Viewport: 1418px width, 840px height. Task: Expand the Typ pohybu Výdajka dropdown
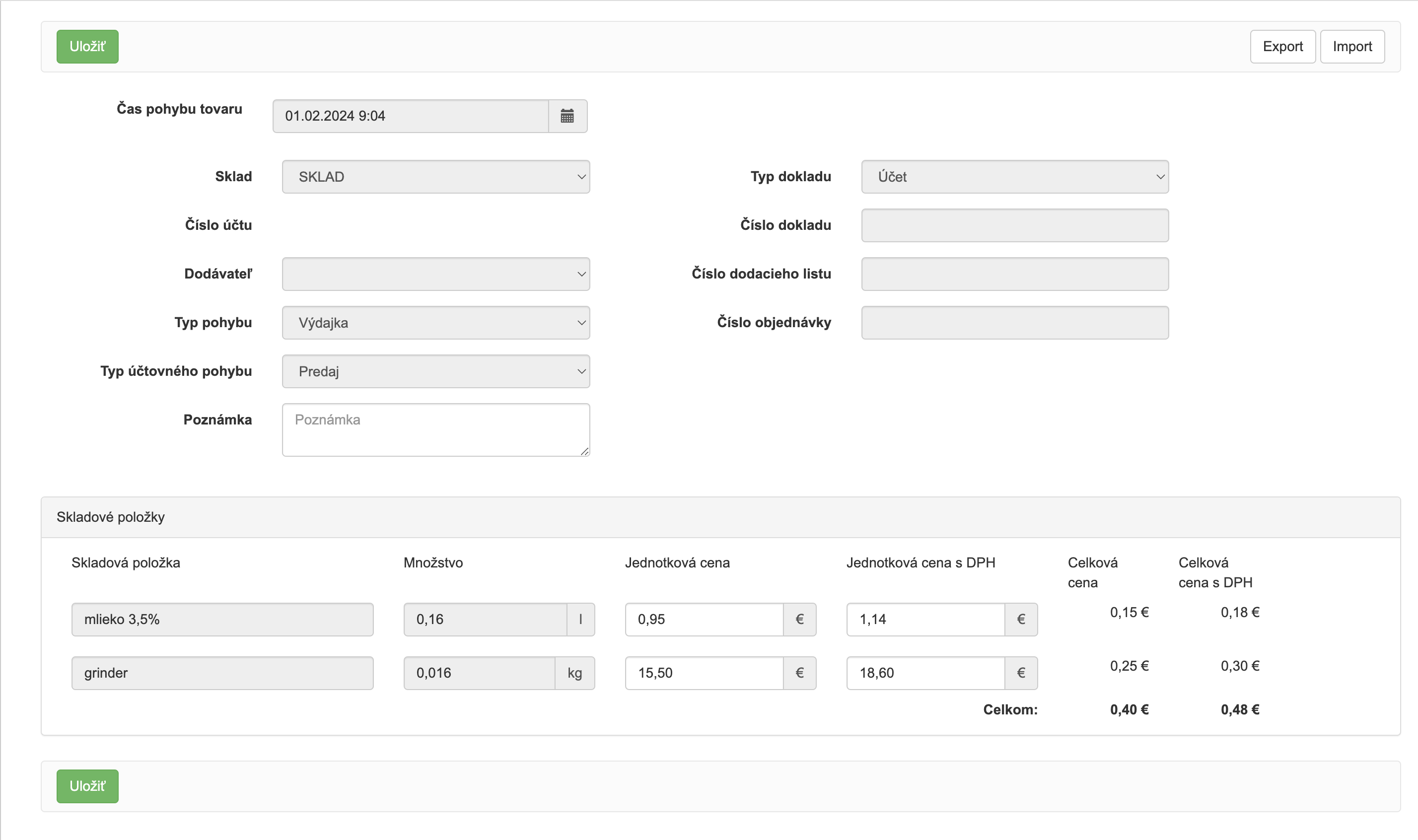[x=435, y=323]
